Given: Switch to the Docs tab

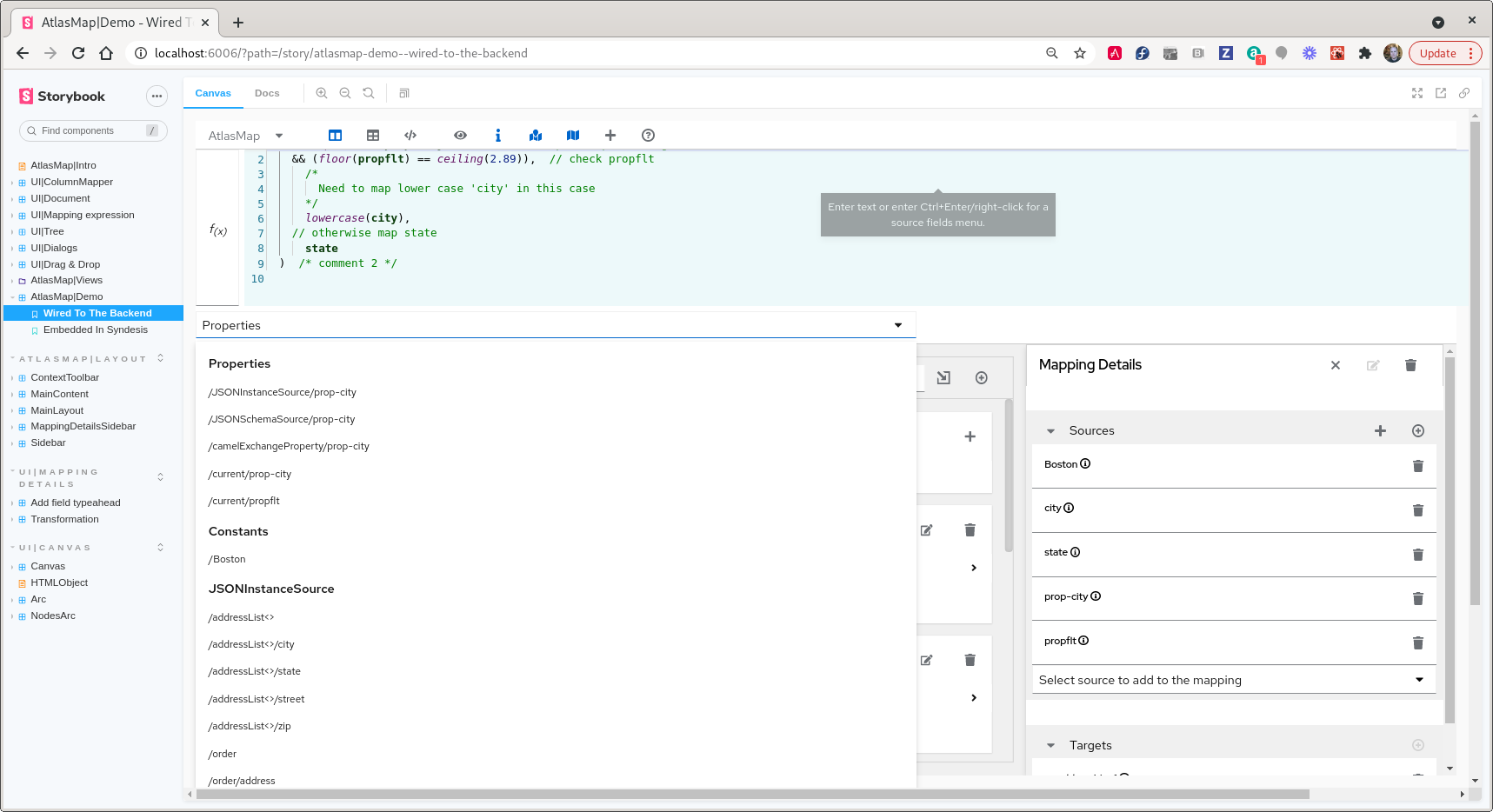Looking at the screenshot, I should (x=267, y=93).
